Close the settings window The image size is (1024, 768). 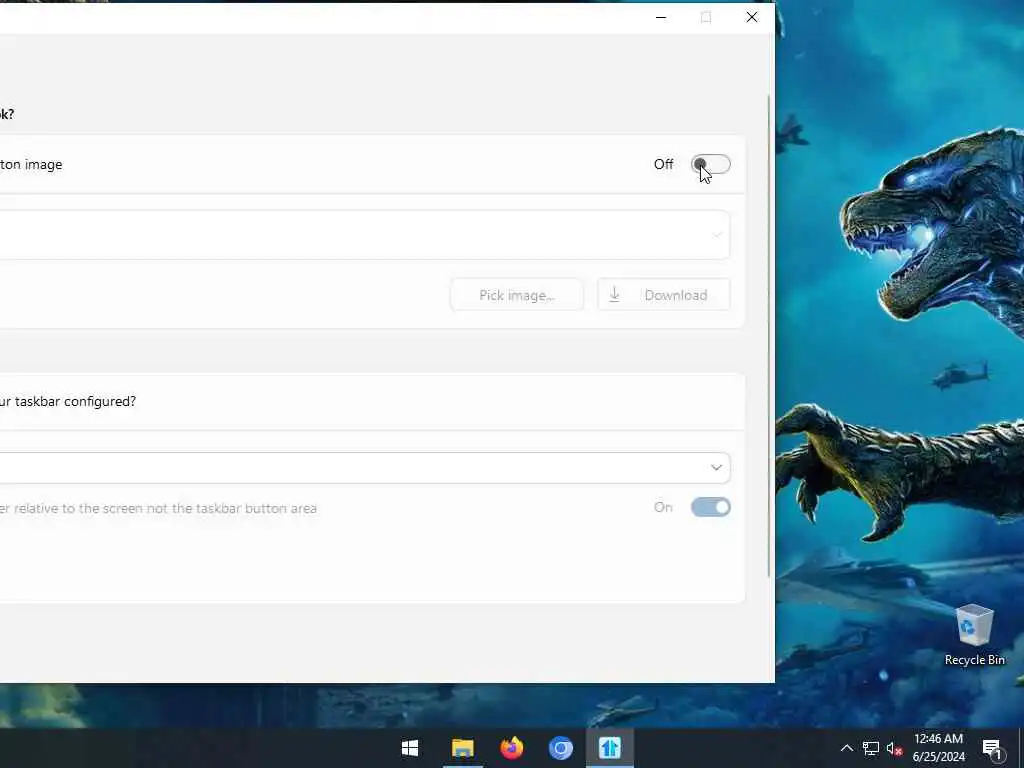point(752,18)
